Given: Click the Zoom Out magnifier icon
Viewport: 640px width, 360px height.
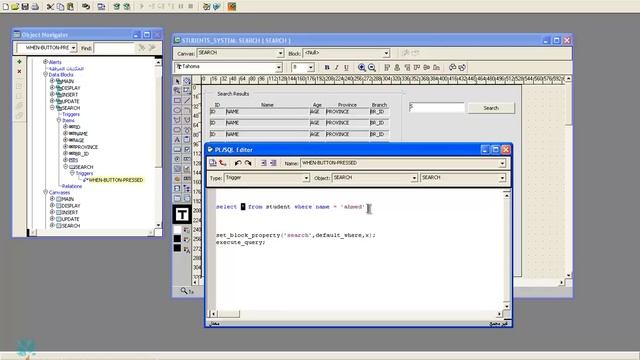Looking at the screenshot, I should click(372, 67).
